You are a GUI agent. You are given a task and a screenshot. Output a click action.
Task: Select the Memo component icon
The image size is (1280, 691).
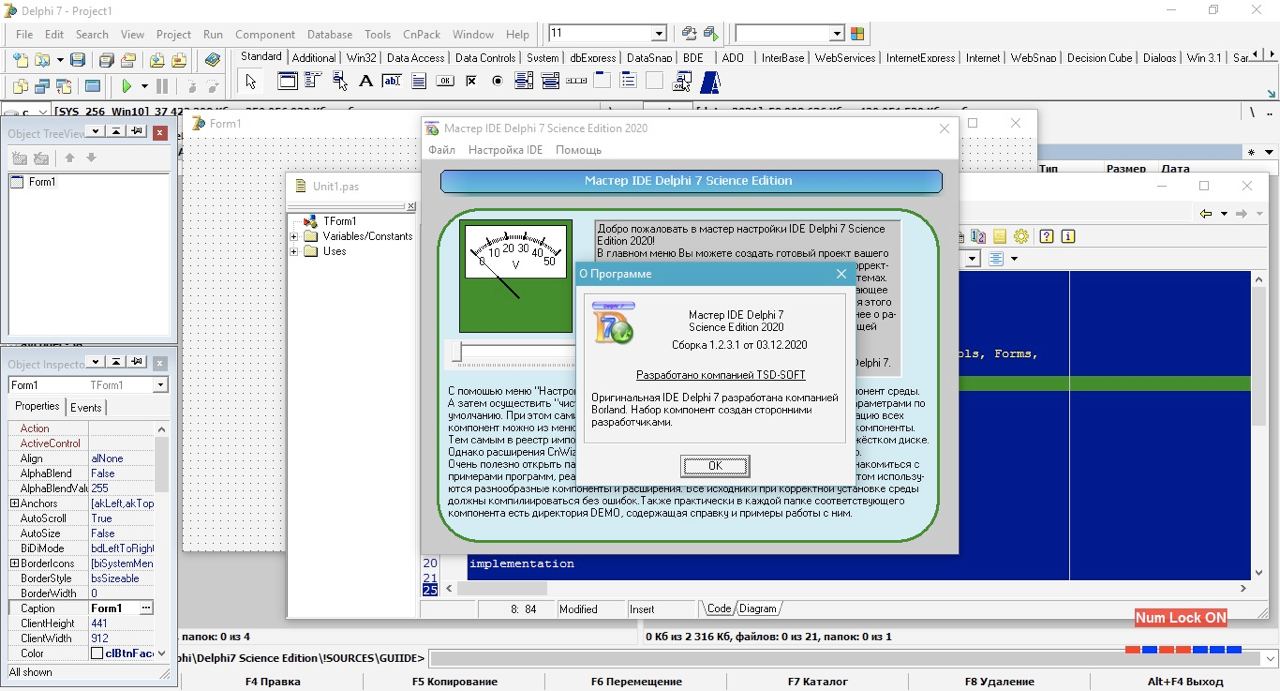pyautogui.click(x=419, y=81)
